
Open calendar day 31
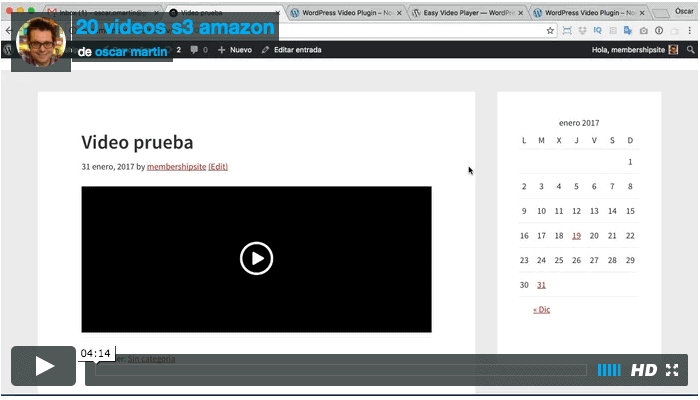[x=541, y=285]
